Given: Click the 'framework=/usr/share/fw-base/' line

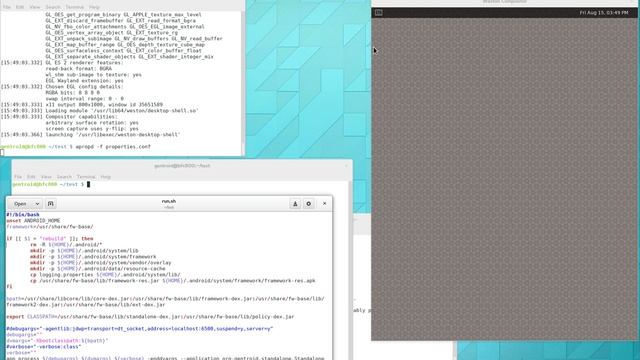Looking at the screenshot, I should coord(50,227).
